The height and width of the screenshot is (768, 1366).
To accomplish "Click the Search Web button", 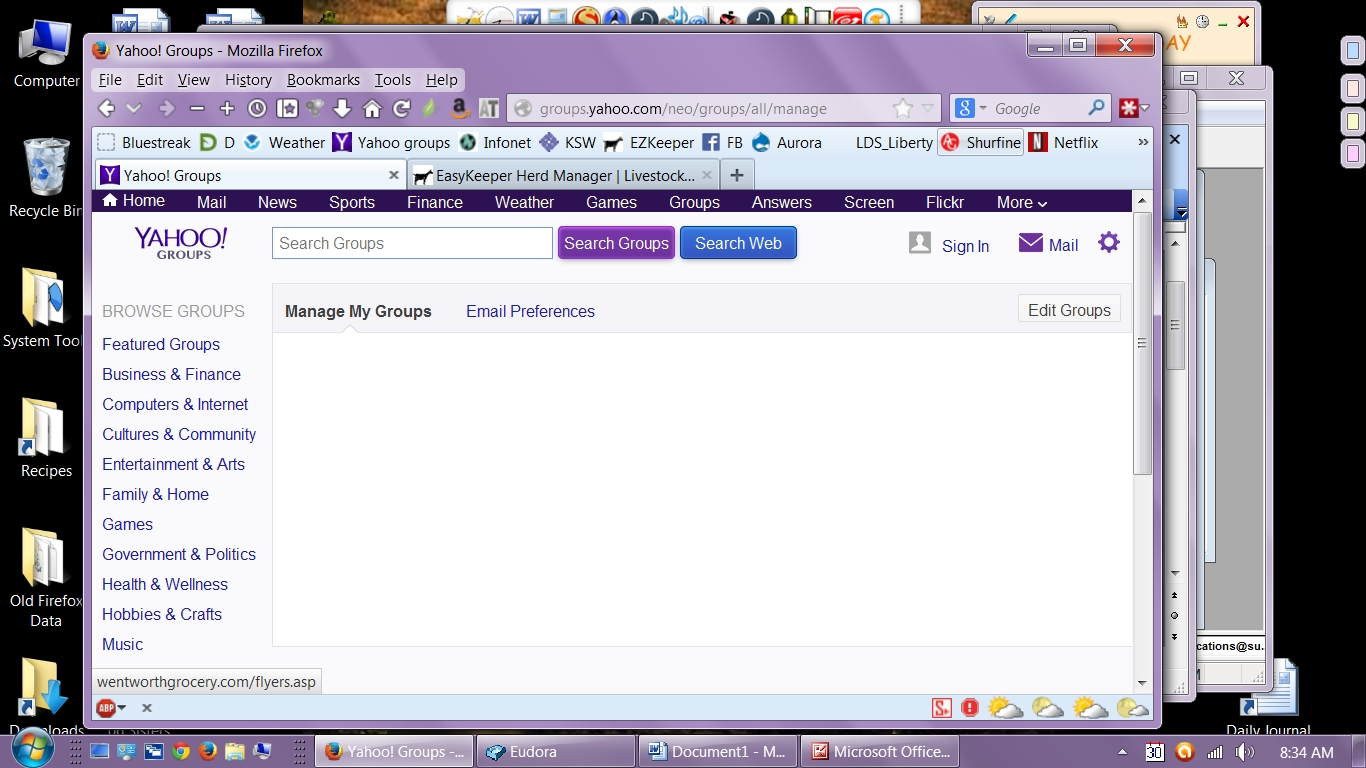I will click(x=738, y=243).
